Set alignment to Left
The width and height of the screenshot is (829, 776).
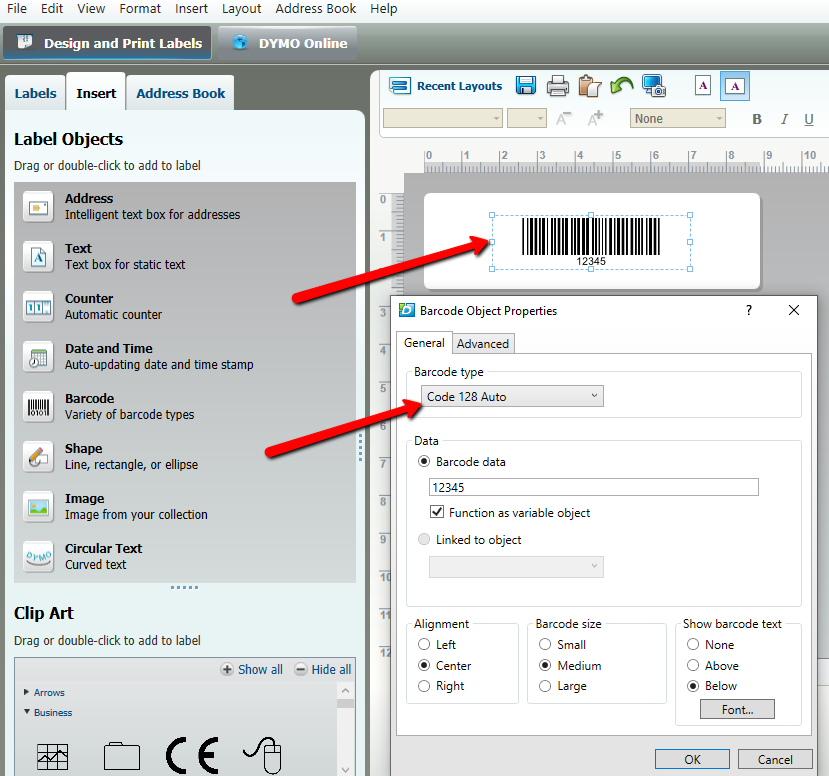pyautogui.click(x=423, y=644)
